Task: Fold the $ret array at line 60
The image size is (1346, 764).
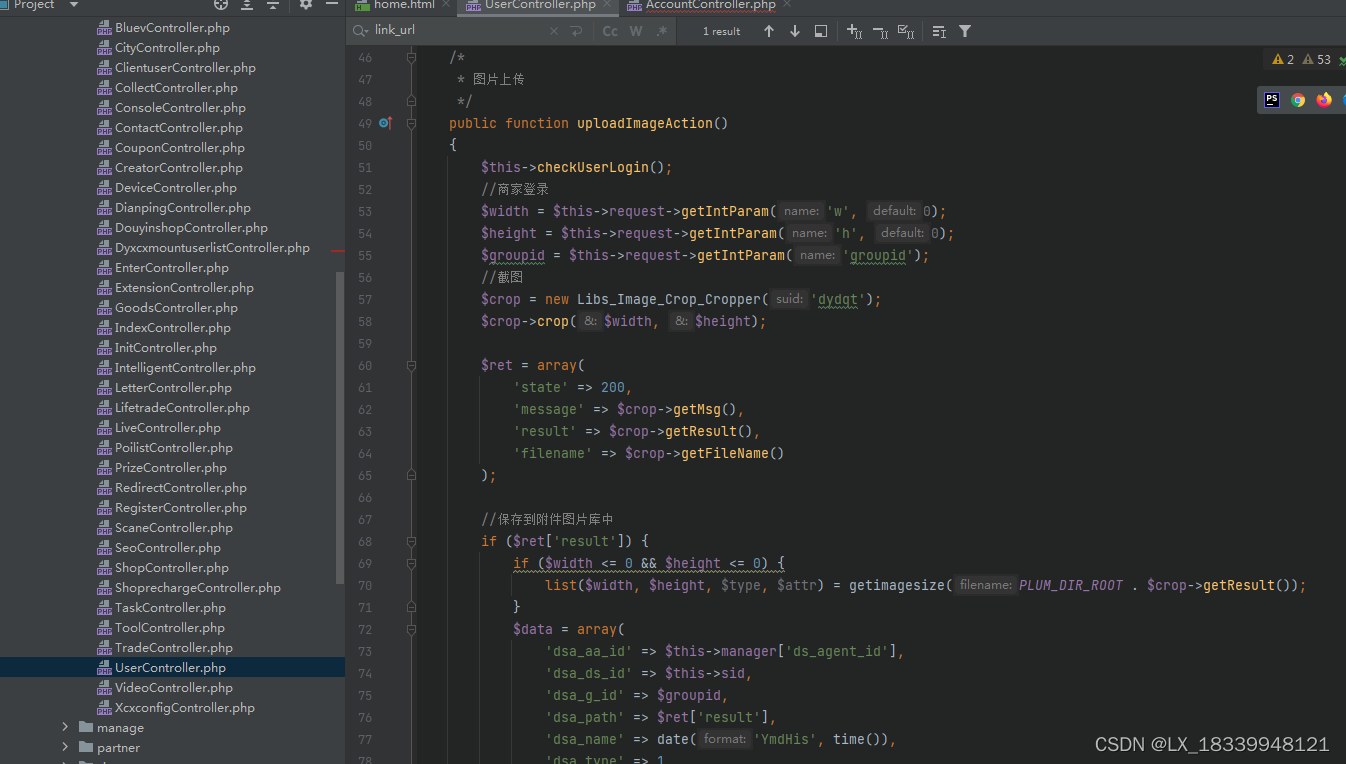Action: tap(411, 365)
